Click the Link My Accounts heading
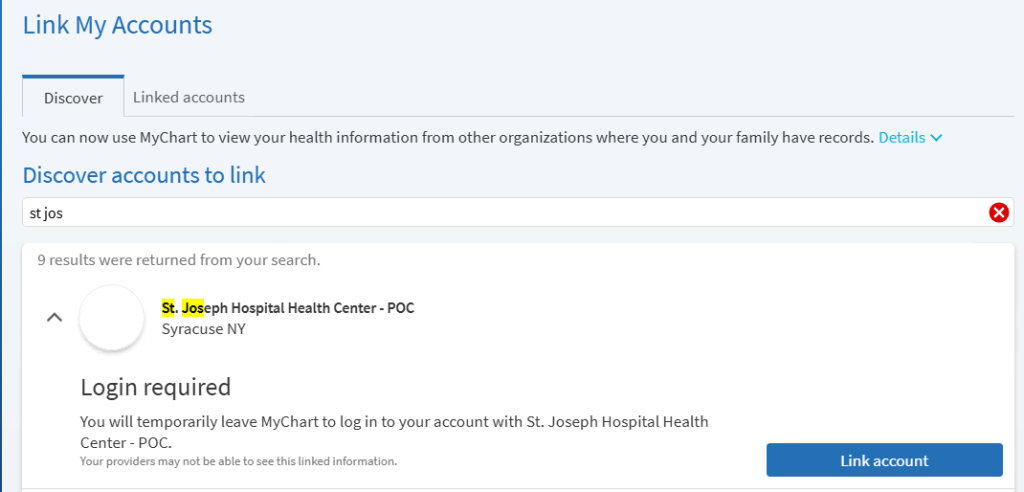The image size is (1024, 492). click(118, 25)
